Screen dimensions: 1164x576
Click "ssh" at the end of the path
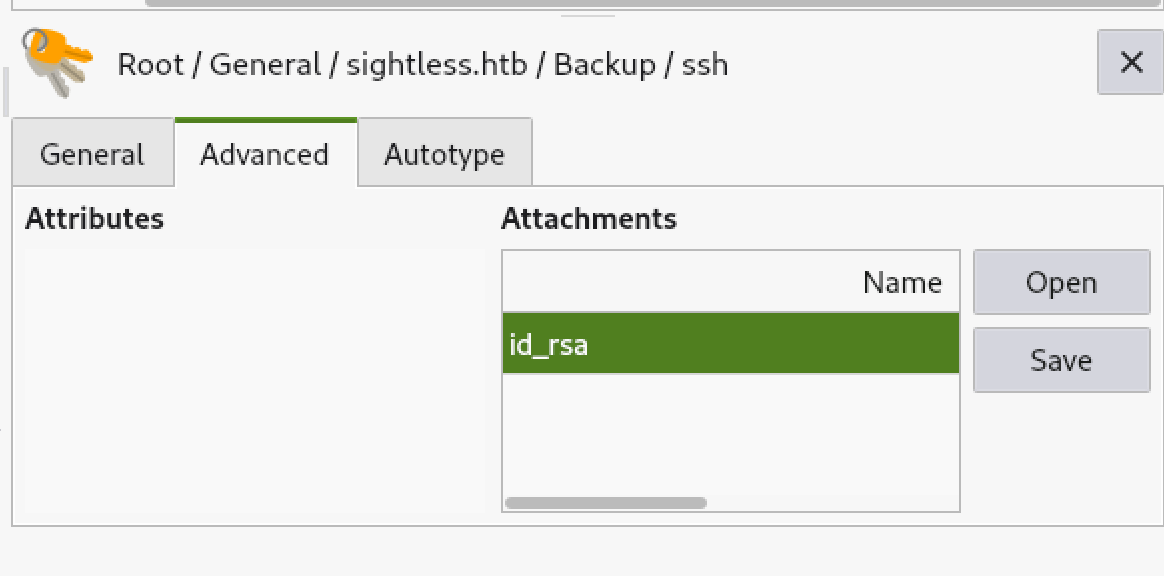tap(705, 66)
